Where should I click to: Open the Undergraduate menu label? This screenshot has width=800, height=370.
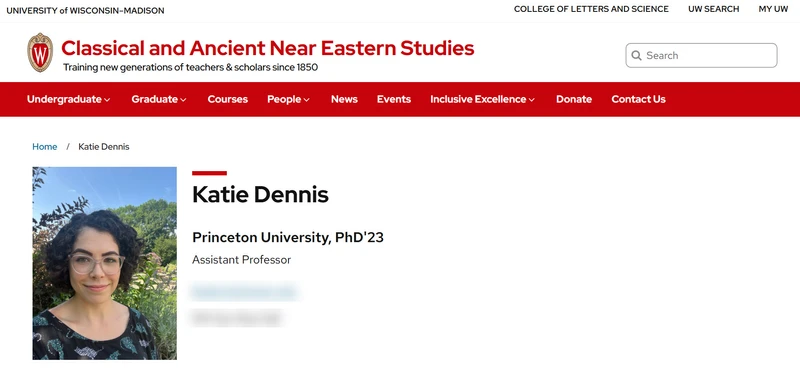click(x=64, y=99)
